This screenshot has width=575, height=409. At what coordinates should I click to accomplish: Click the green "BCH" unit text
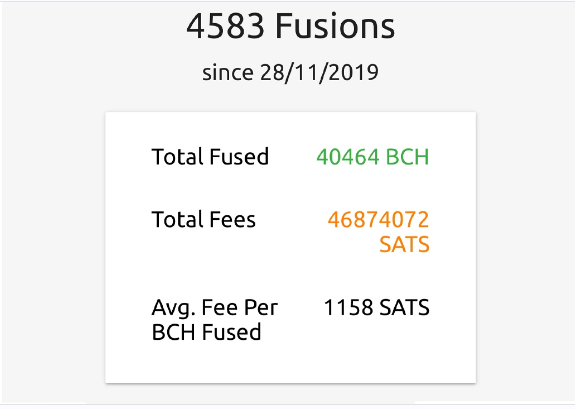407,157
